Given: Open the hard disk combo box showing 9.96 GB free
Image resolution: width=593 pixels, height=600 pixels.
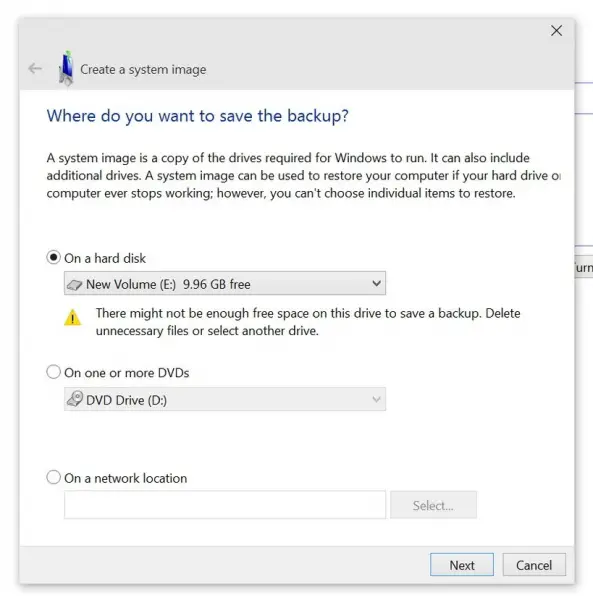Looking at the screenshot, I should (x=225, y=284).
